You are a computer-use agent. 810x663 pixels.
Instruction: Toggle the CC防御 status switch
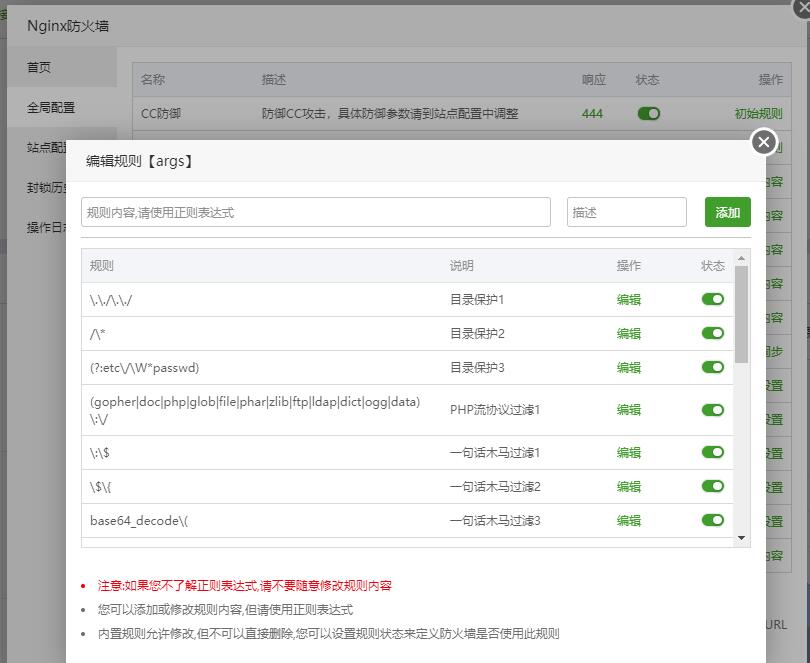[648, 114]
